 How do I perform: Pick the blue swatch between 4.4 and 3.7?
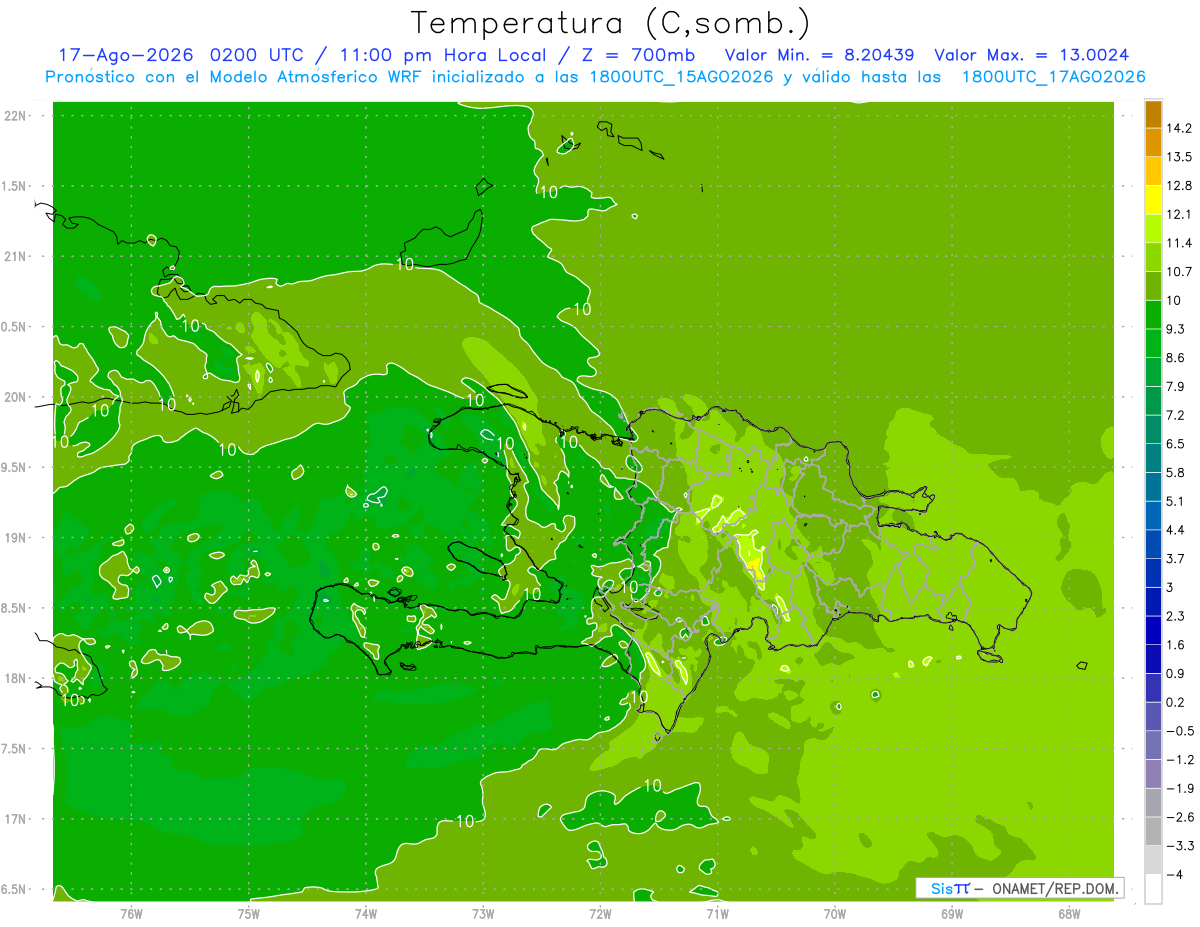pos(1153,543)
